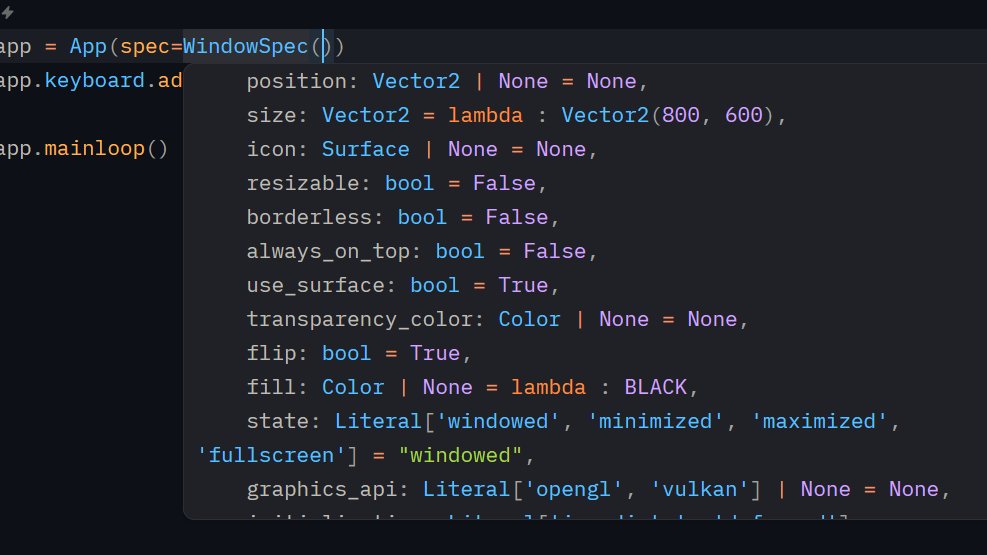Click the 'mainloop' method call
Image resolution: width=987 pixels, height=555 pixels.
(x=94, y=149)
